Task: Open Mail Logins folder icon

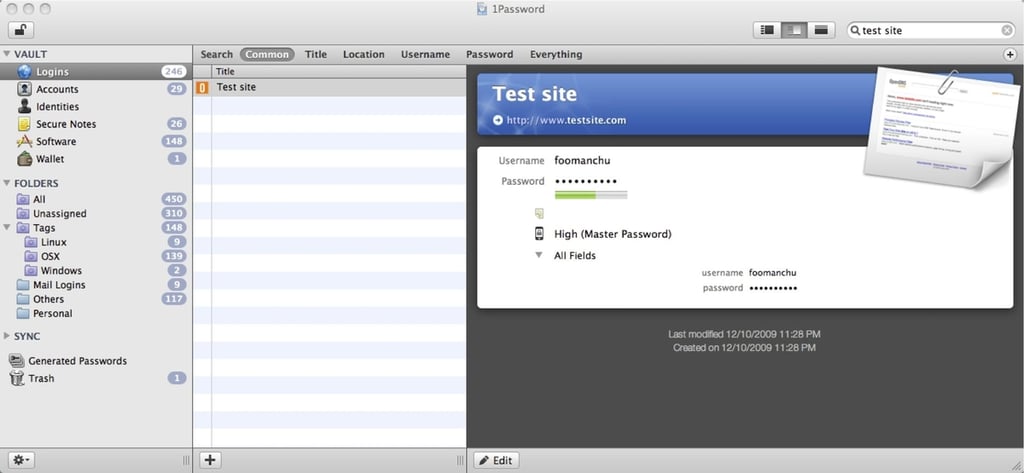Action: [23, 285]
